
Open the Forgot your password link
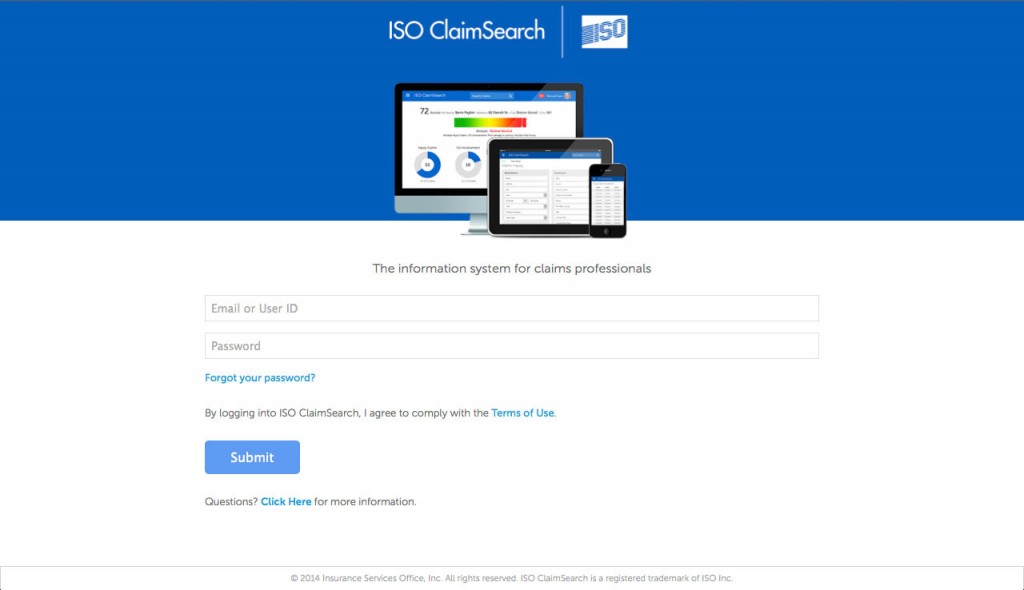pos(260,378)
